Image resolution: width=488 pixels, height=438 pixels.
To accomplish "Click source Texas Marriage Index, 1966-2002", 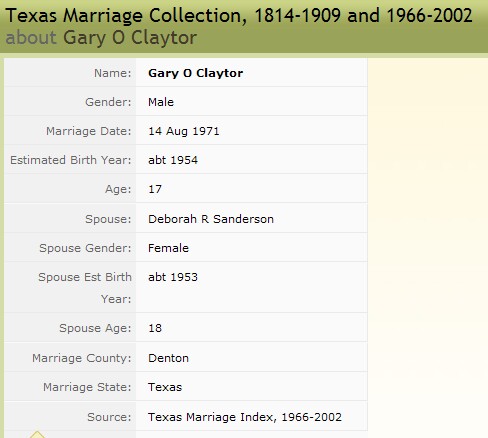I will (245, 417).
